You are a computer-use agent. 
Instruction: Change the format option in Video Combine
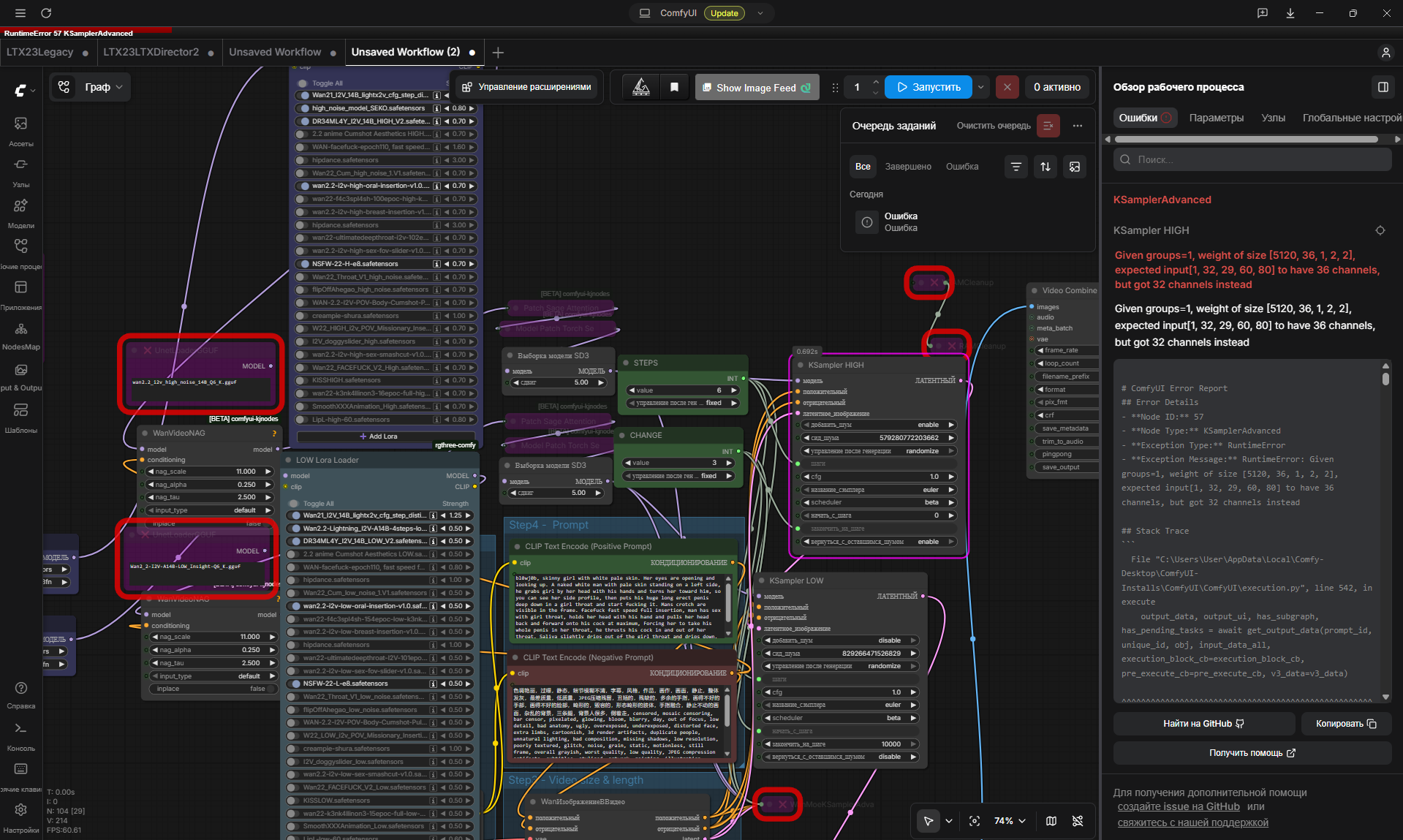[1068, 390]
